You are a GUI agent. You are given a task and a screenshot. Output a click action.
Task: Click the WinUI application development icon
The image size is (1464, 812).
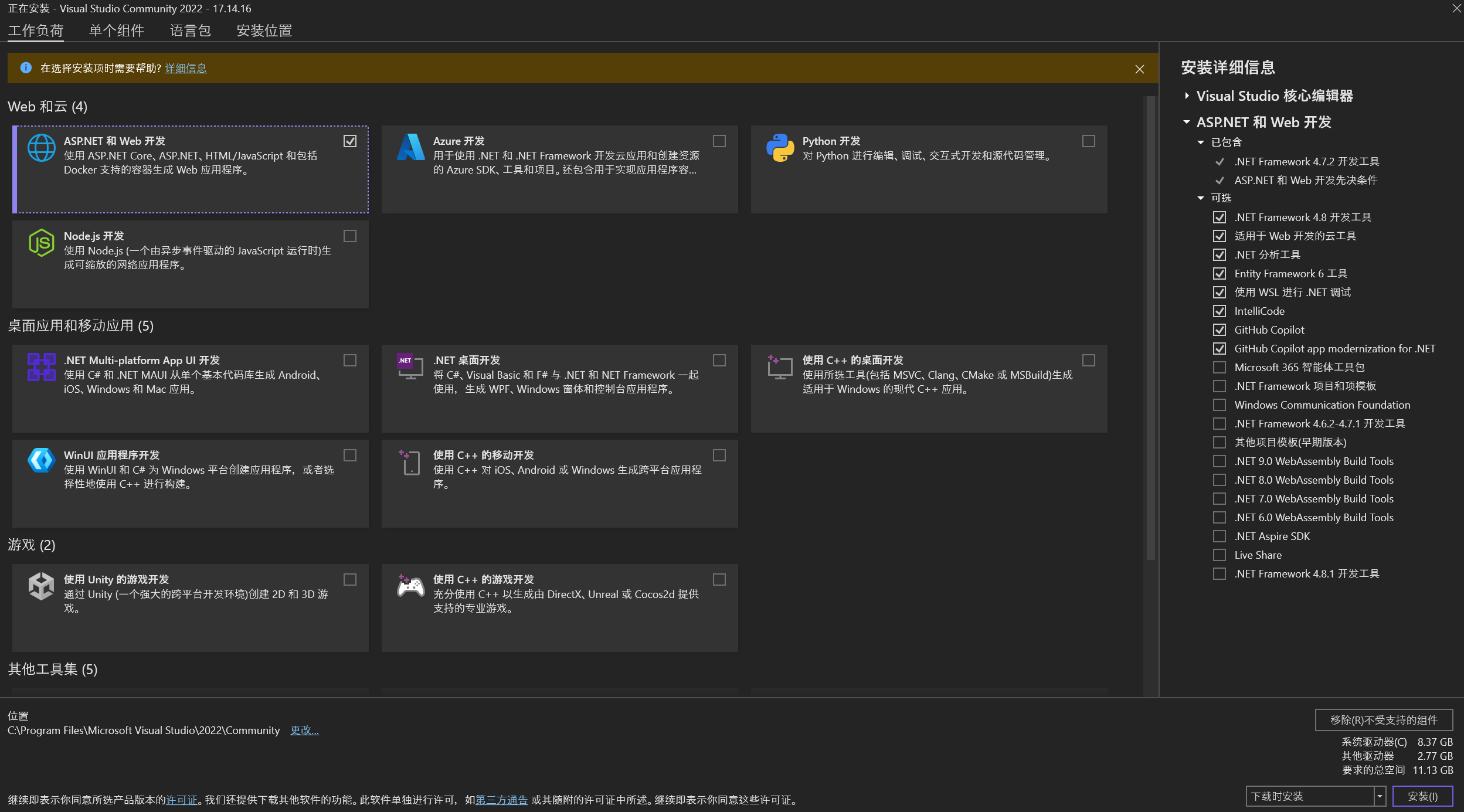pos(41,461)
